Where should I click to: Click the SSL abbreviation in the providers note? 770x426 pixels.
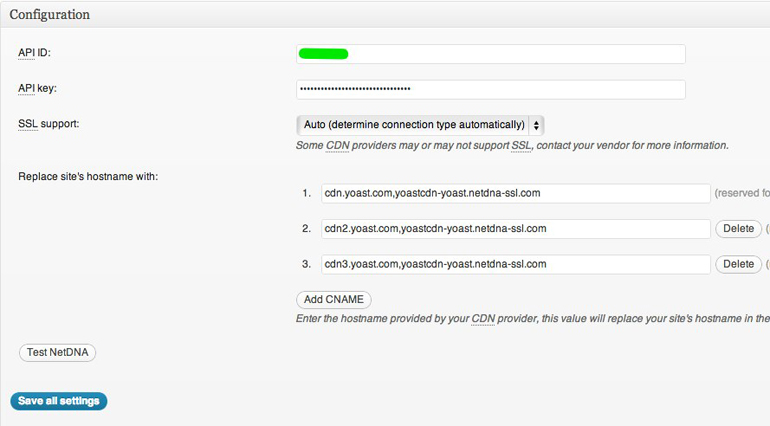click(x=522, y=146)
